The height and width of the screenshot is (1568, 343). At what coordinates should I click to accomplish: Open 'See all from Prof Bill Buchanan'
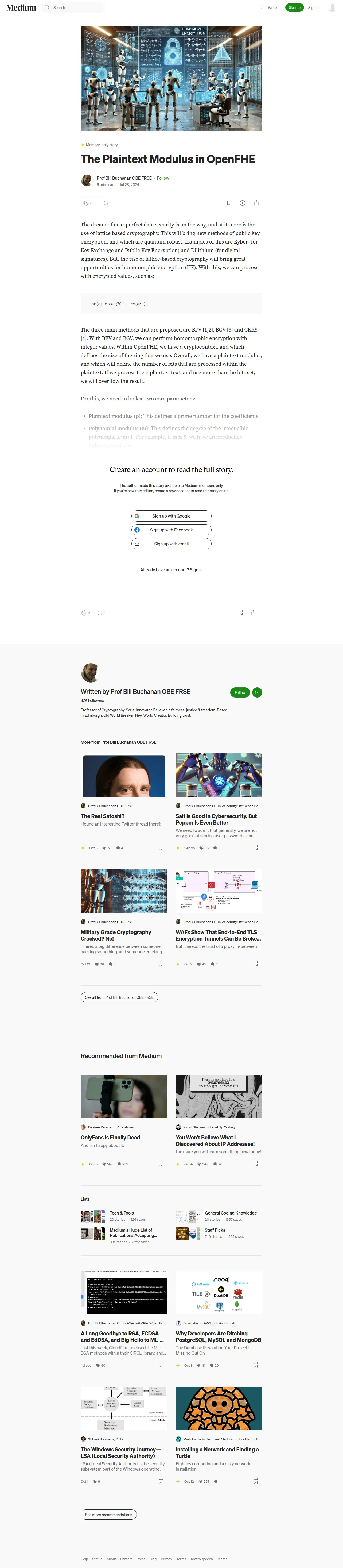click(x=119, y=997)
